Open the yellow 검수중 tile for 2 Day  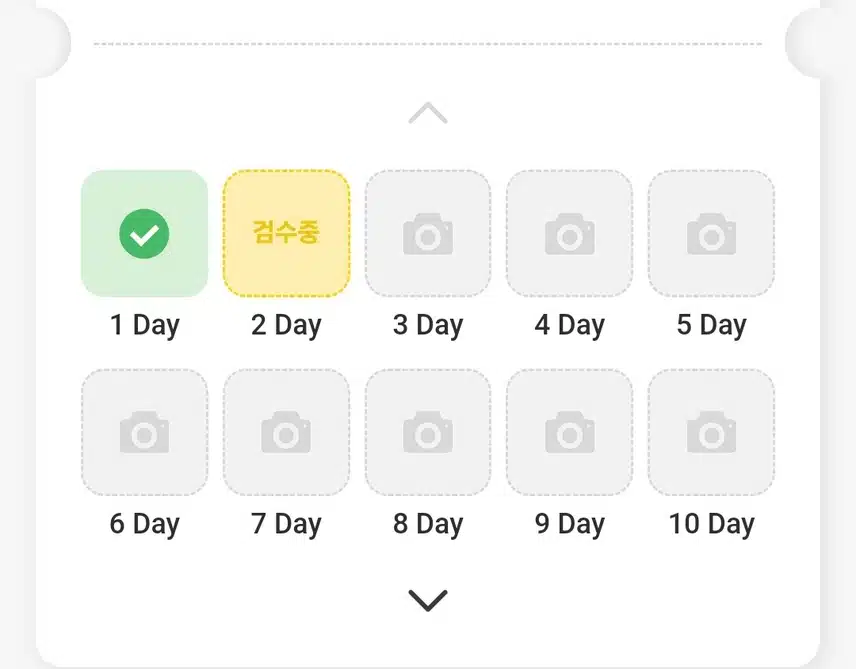[286, 233]
